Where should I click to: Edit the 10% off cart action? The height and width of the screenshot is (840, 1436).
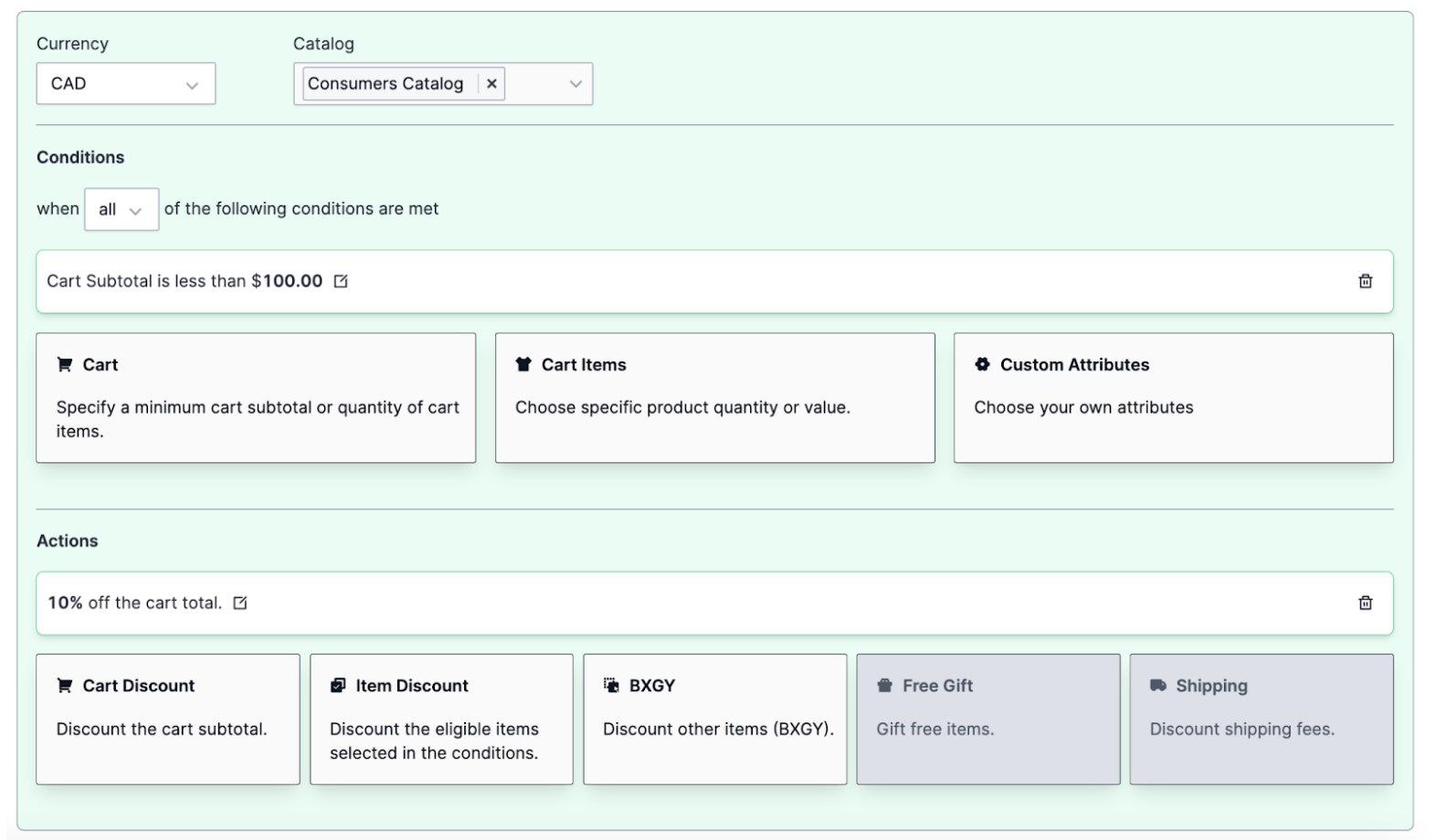click(240, 603)
